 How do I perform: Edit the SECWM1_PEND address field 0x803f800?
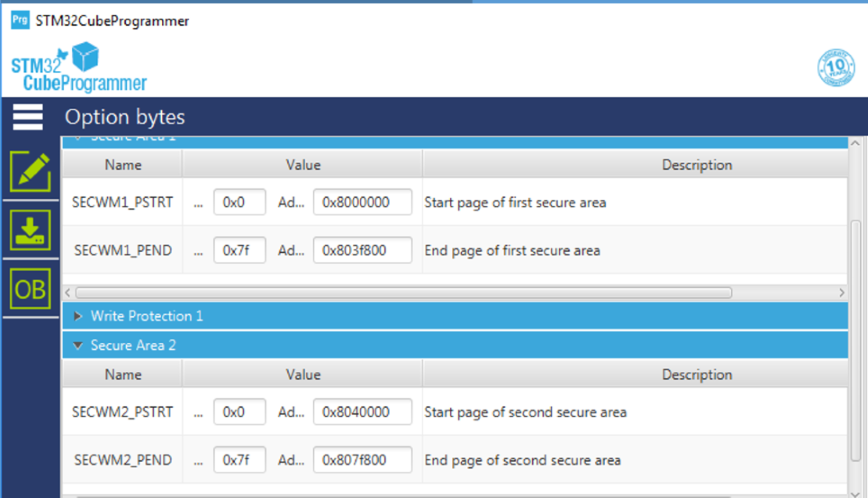point(363,250)
